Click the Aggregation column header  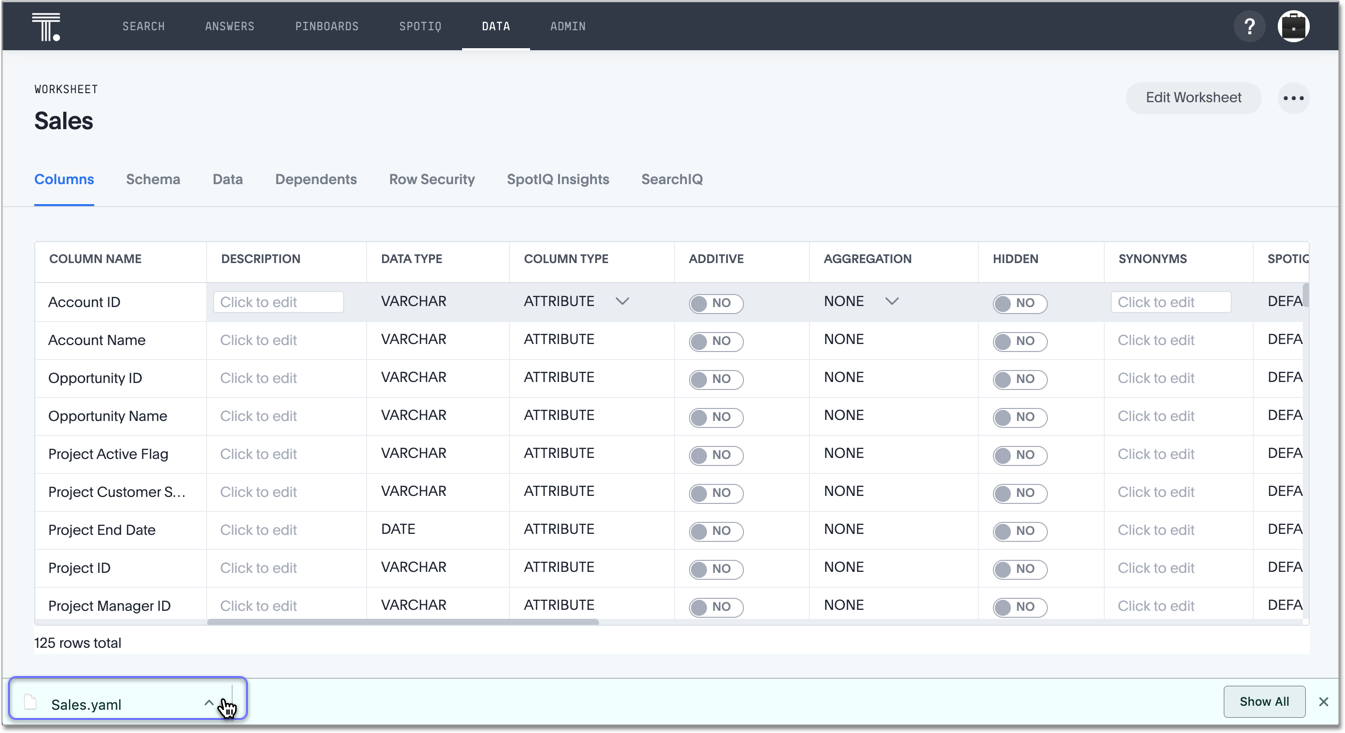[868, 259]
